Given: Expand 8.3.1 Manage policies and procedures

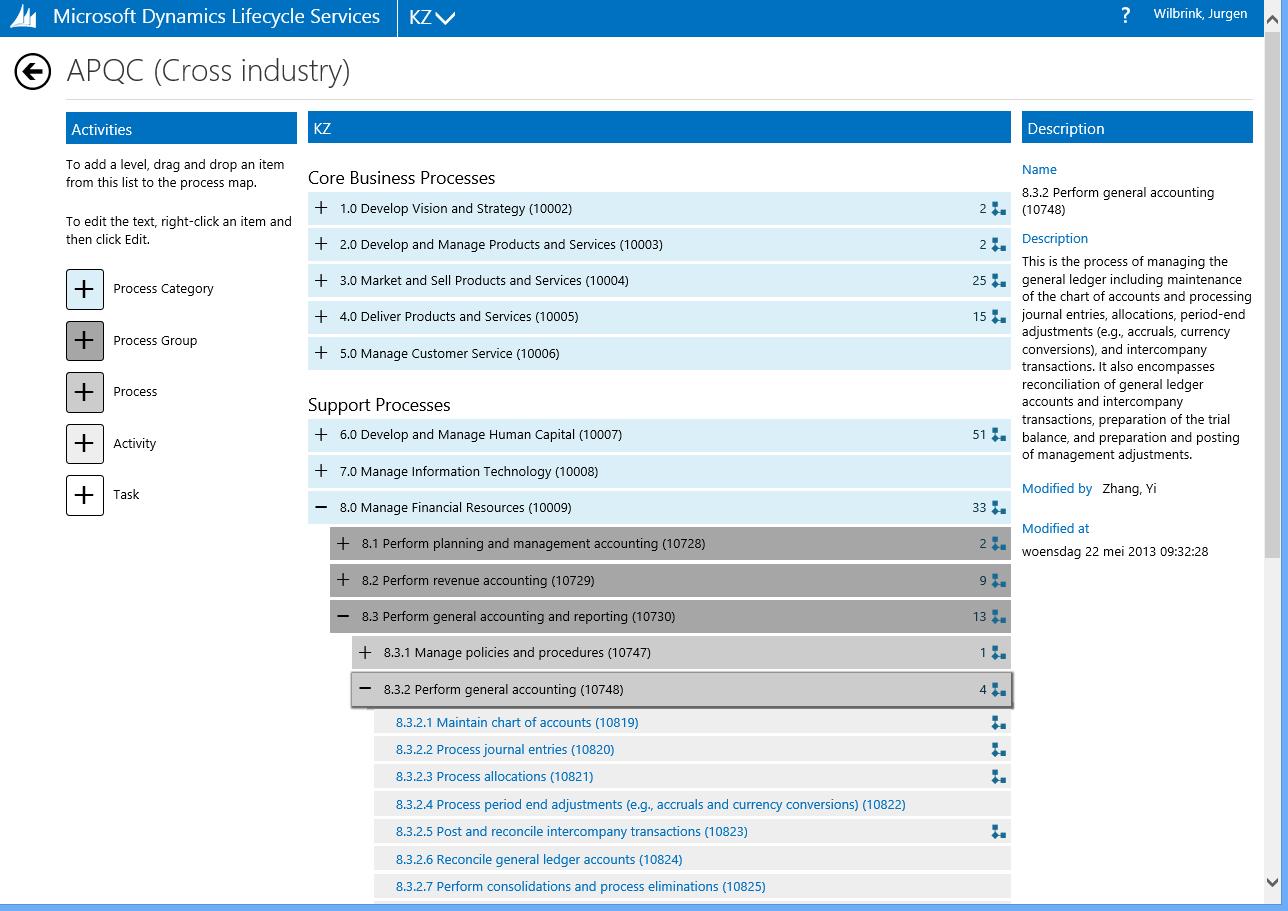Looking at the screenshot, I should (x=365, y=652).
